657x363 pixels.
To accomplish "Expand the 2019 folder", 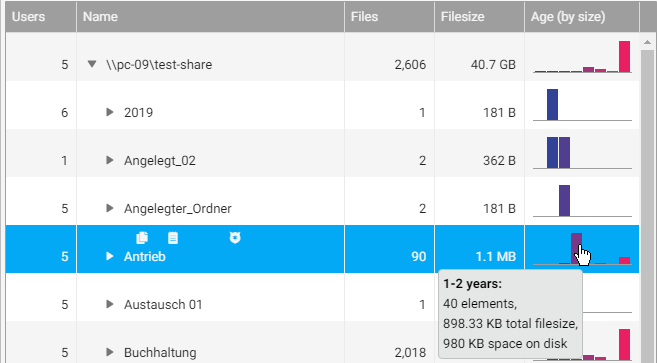I will (x=110, y=112).
